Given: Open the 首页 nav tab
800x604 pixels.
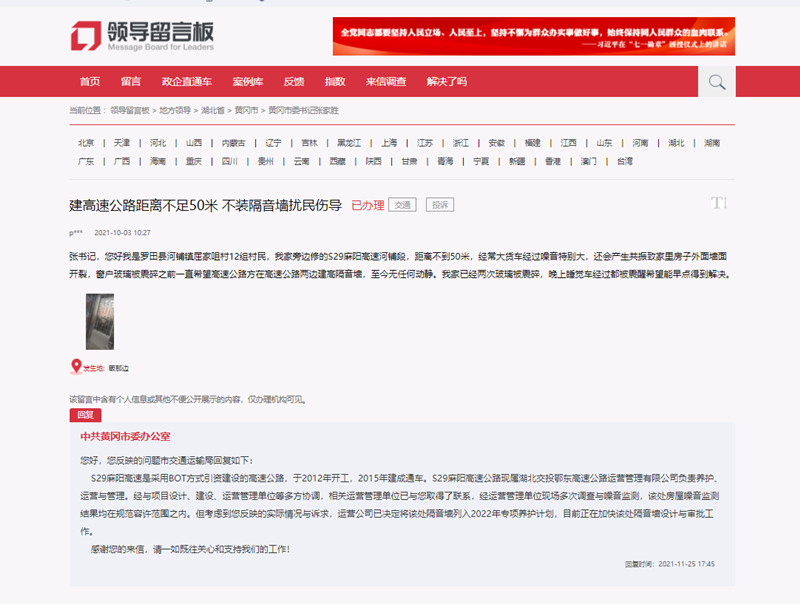Looking at the screenshot, I should [x=90, y=82].
